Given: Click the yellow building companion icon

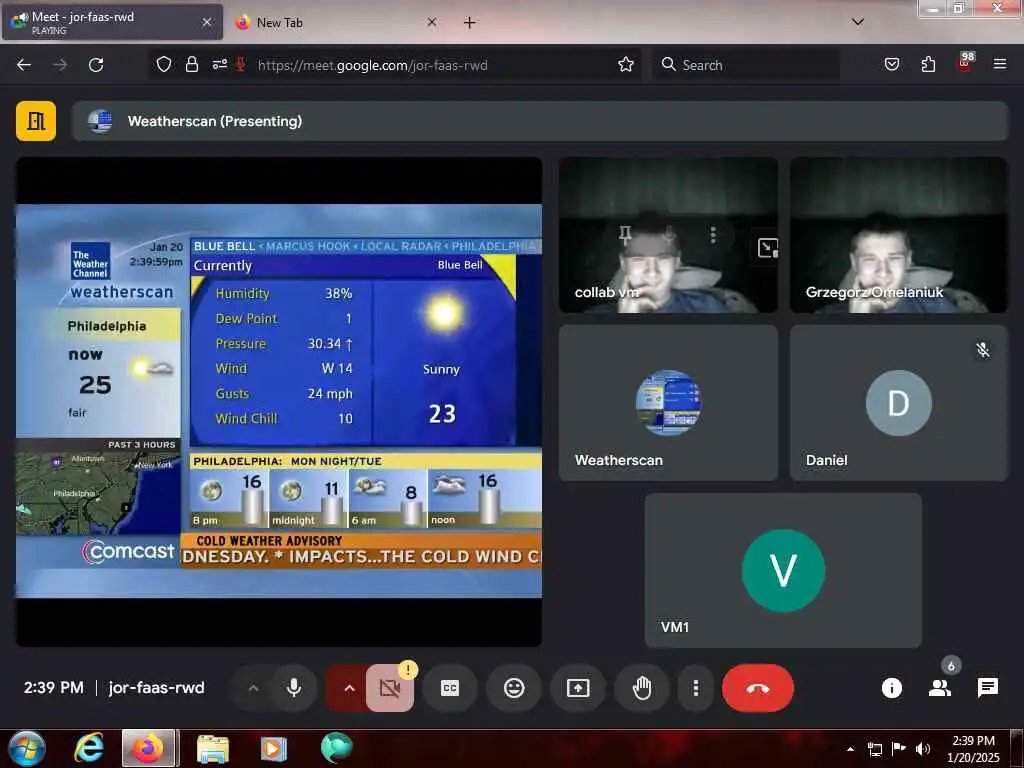Looking at the screenshot, I should coord(36,121).
